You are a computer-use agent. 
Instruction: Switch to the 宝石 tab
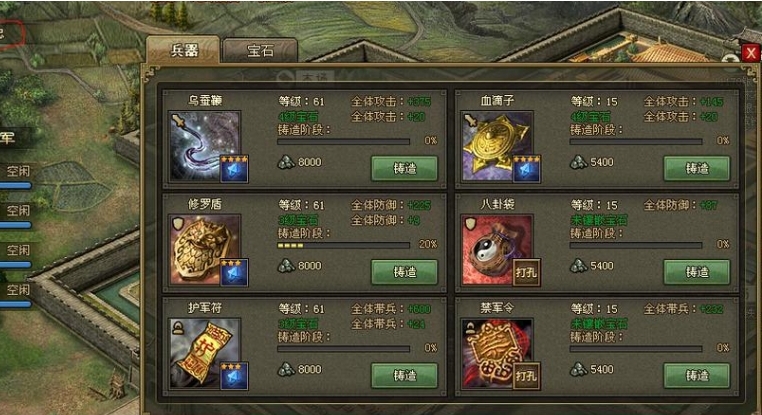[x=260, y=51]
